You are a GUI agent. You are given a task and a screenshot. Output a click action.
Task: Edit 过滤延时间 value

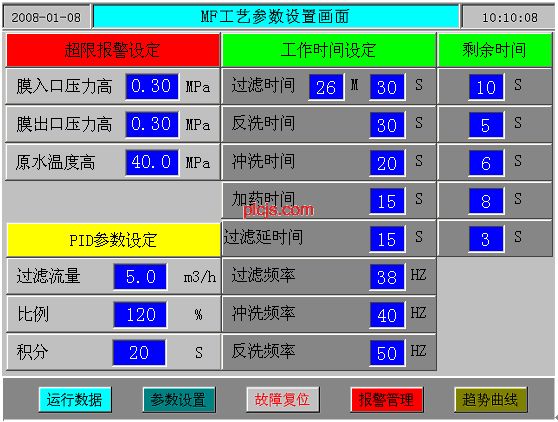click(387, 239)
